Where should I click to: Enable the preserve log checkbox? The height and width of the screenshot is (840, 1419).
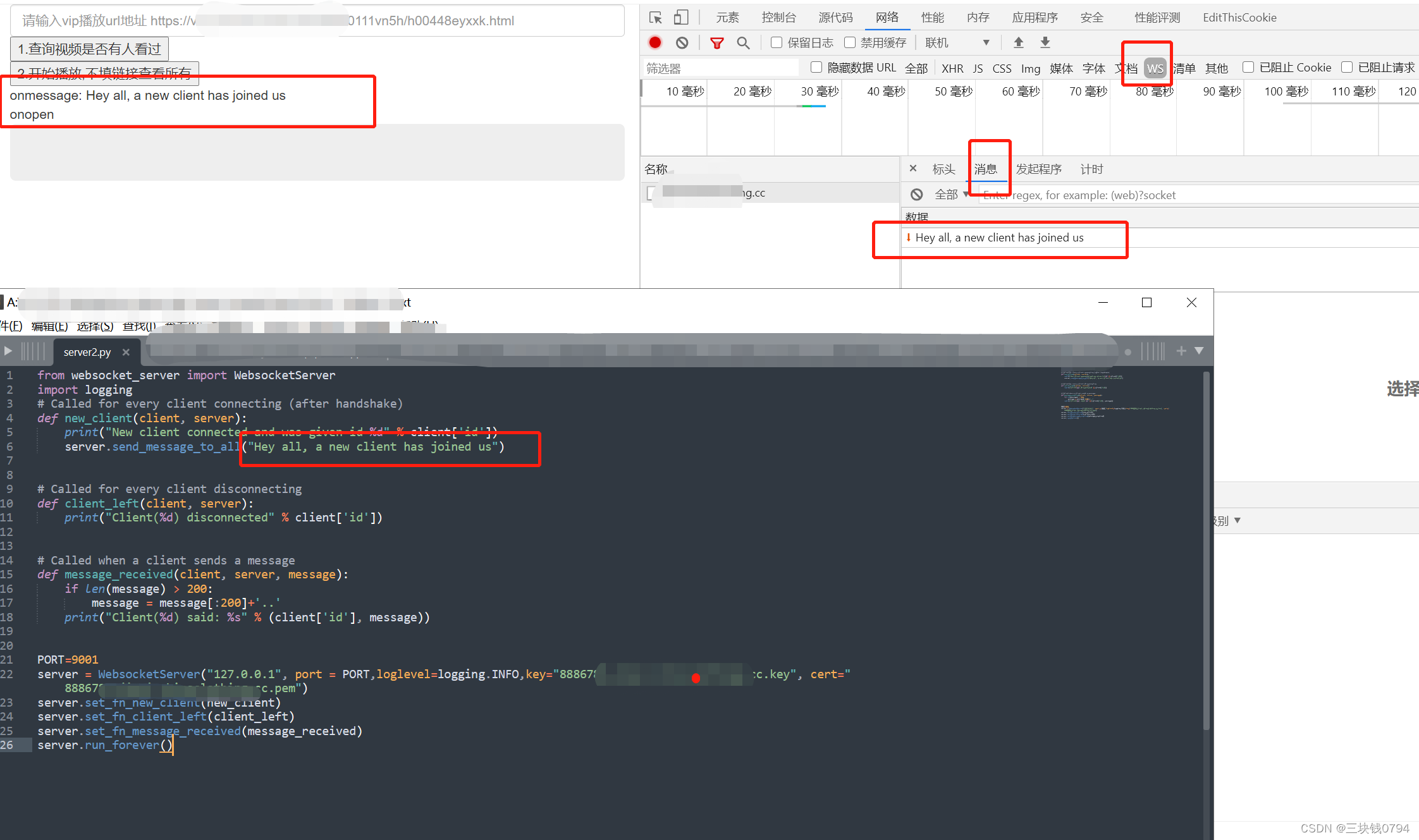777,42
